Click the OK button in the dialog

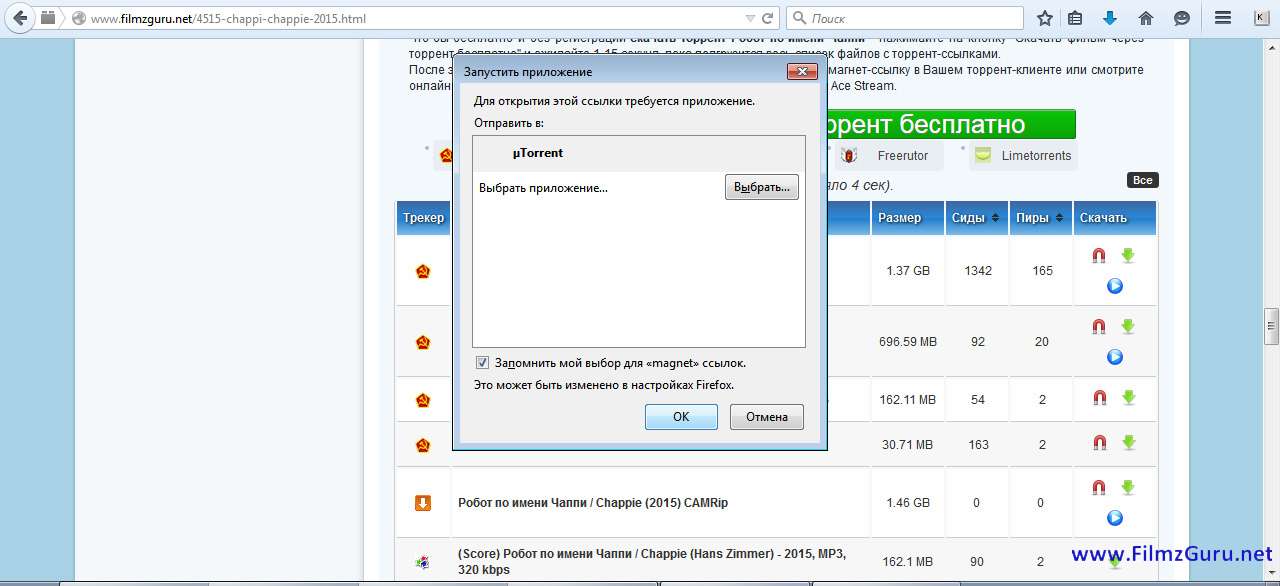coord(681,417)
